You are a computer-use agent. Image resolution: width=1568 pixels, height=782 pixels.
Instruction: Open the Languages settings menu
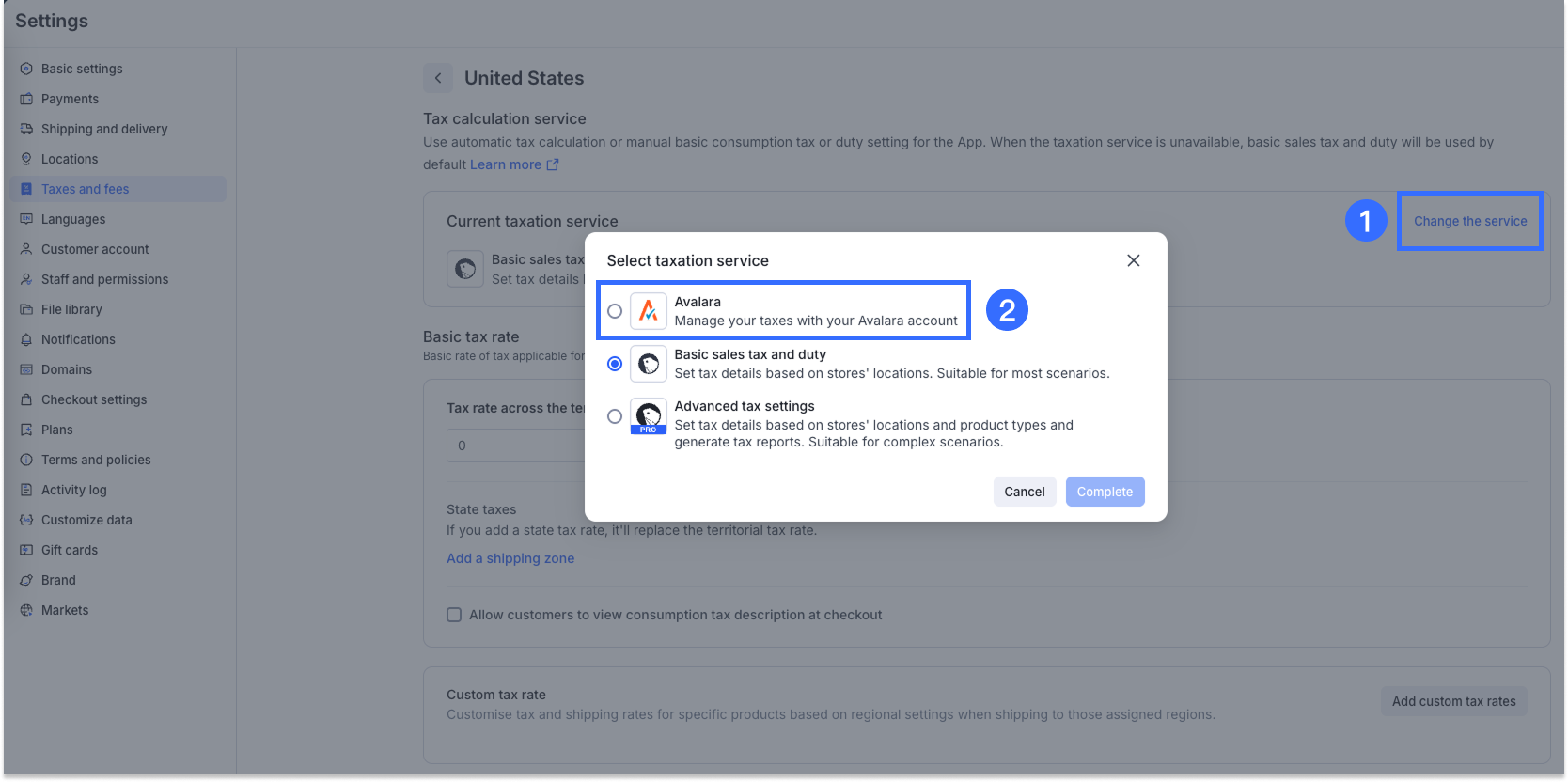(73, 219)
